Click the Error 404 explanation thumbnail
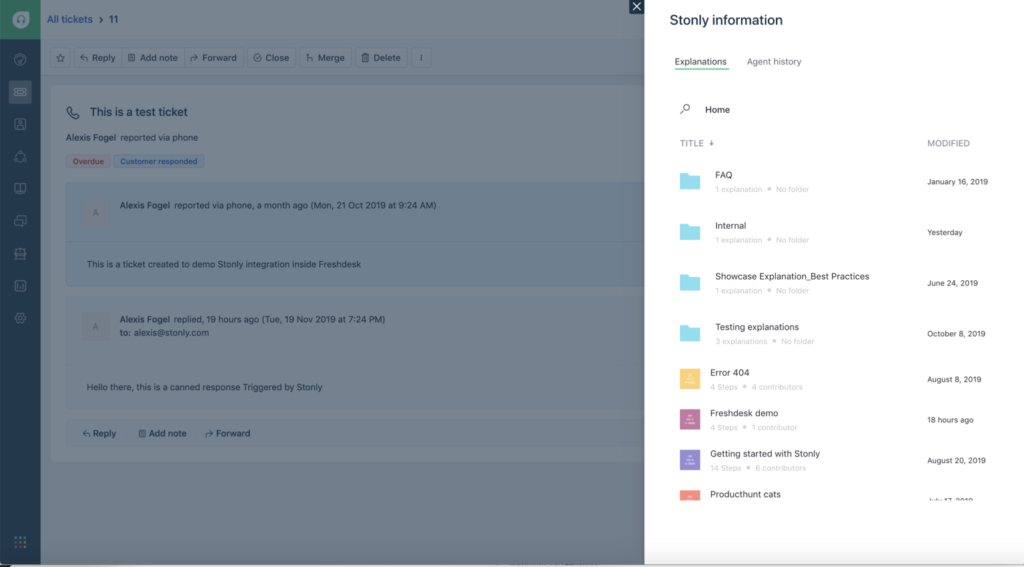 coord(690,379)
